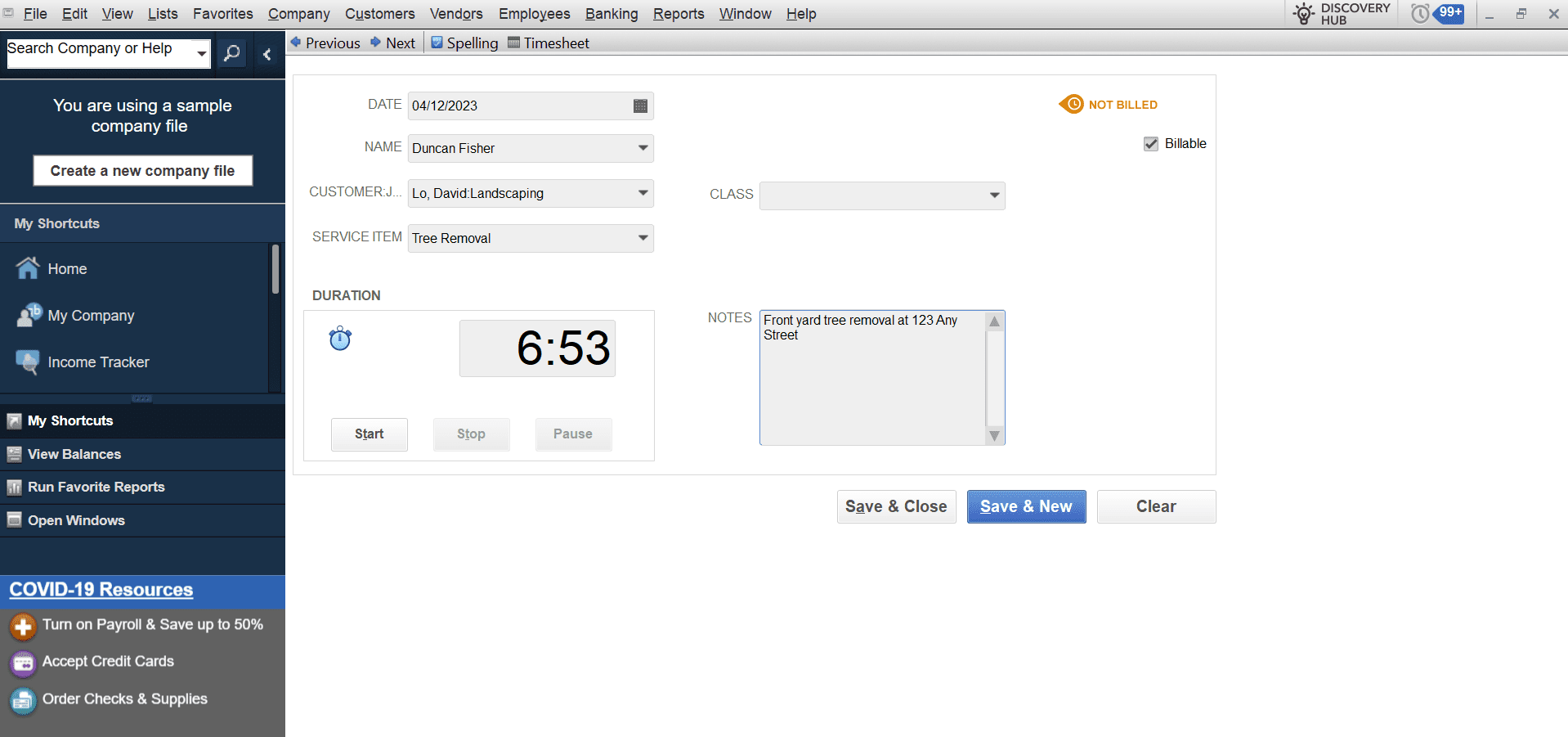Open the Help menu

tap(801, 14)
